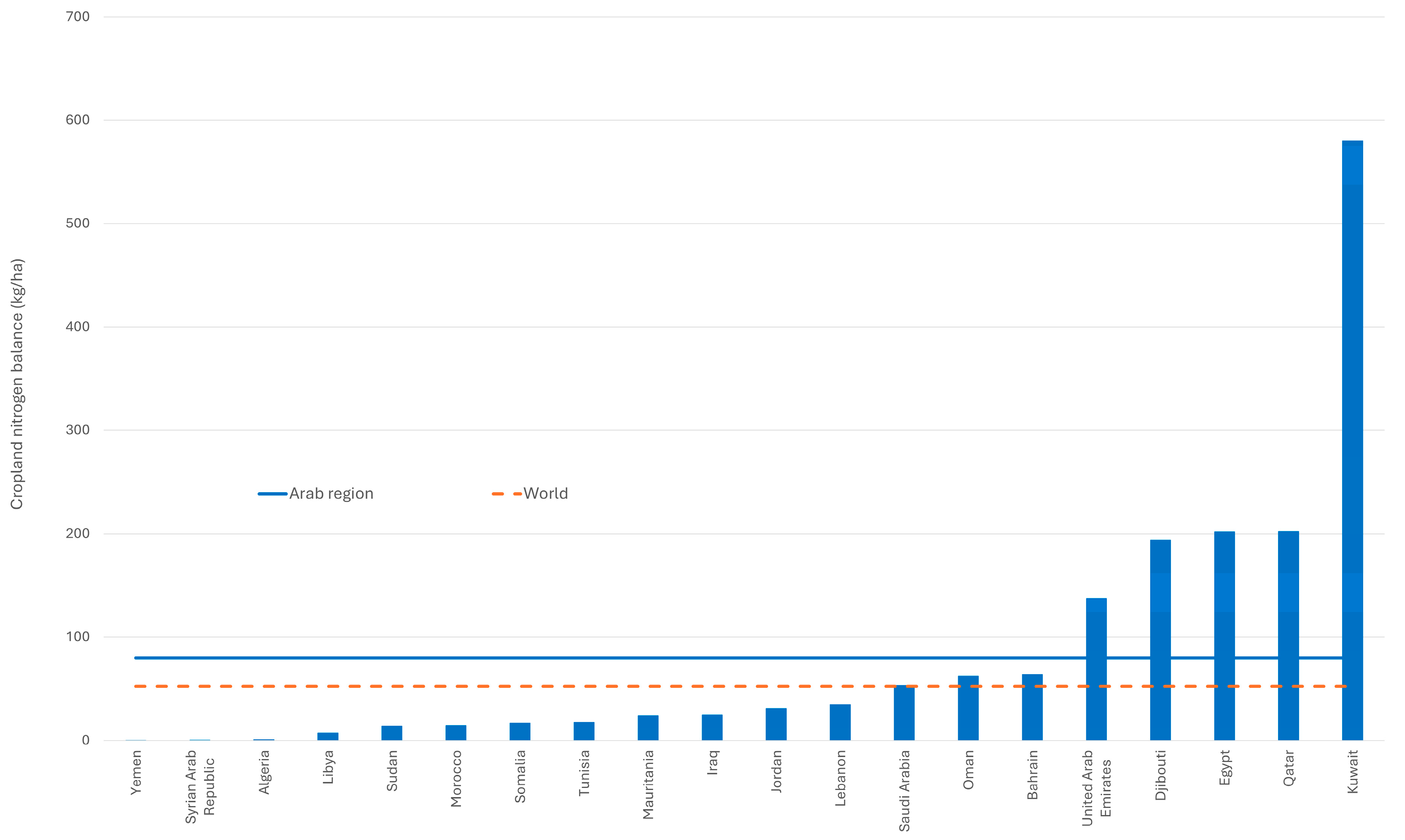Select the Lebanon bar
The width and height of the screenshot is (1405, 840).
tap(840, 722)
